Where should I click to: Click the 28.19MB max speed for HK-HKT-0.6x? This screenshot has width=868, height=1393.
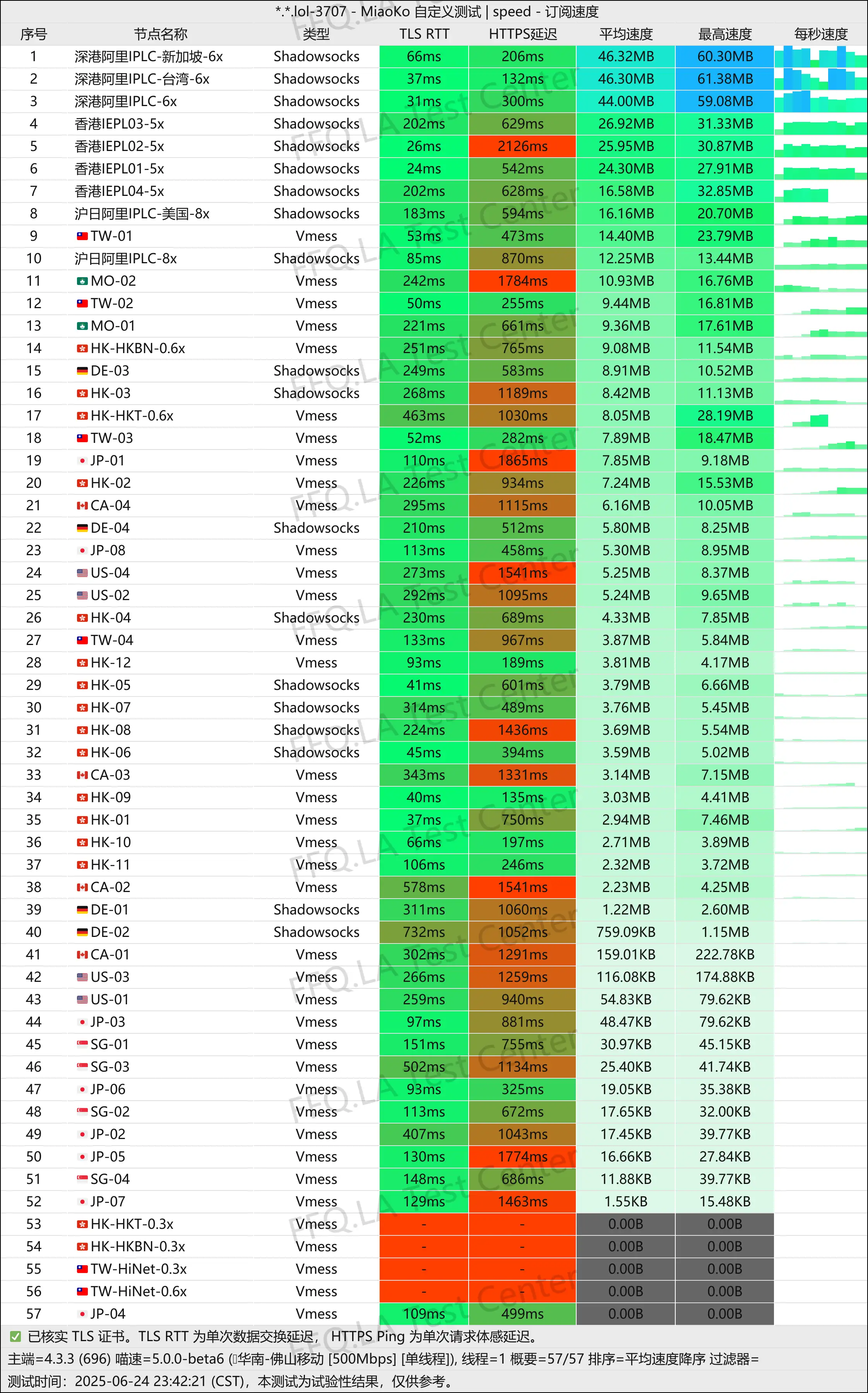725,416
